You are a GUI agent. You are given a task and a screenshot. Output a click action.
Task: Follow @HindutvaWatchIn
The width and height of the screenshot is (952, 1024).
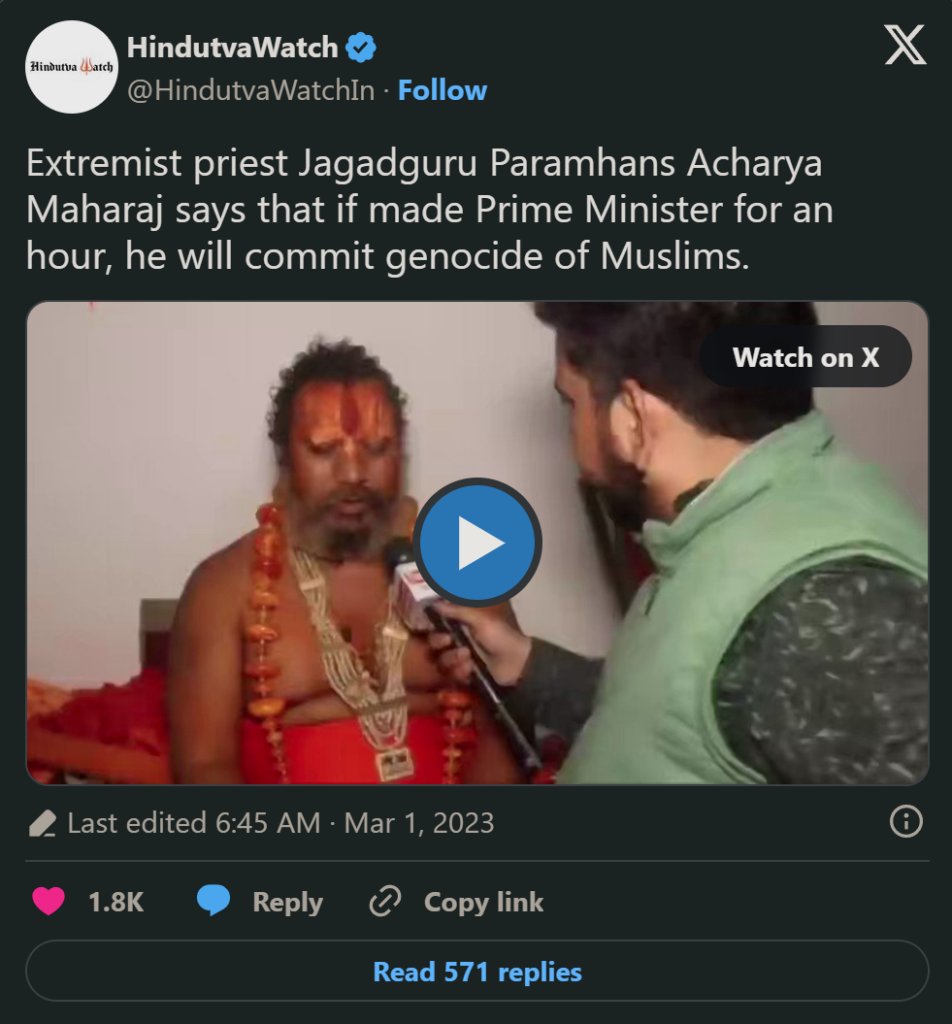pyautogui.click(x=443, y=90)
